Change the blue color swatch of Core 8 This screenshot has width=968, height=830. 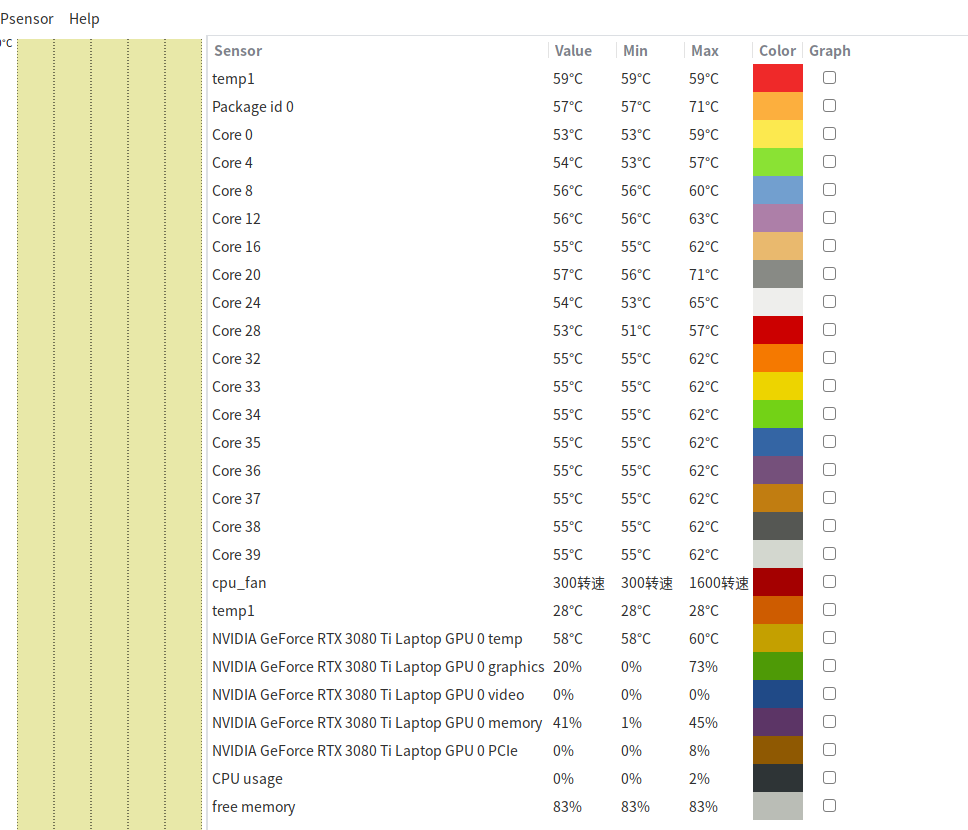coord(777,190)
